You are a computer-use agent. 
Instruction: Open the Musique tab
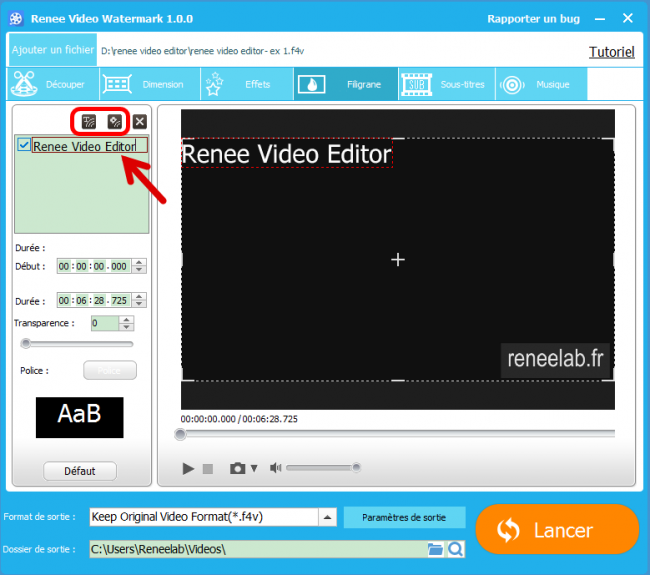541,84
